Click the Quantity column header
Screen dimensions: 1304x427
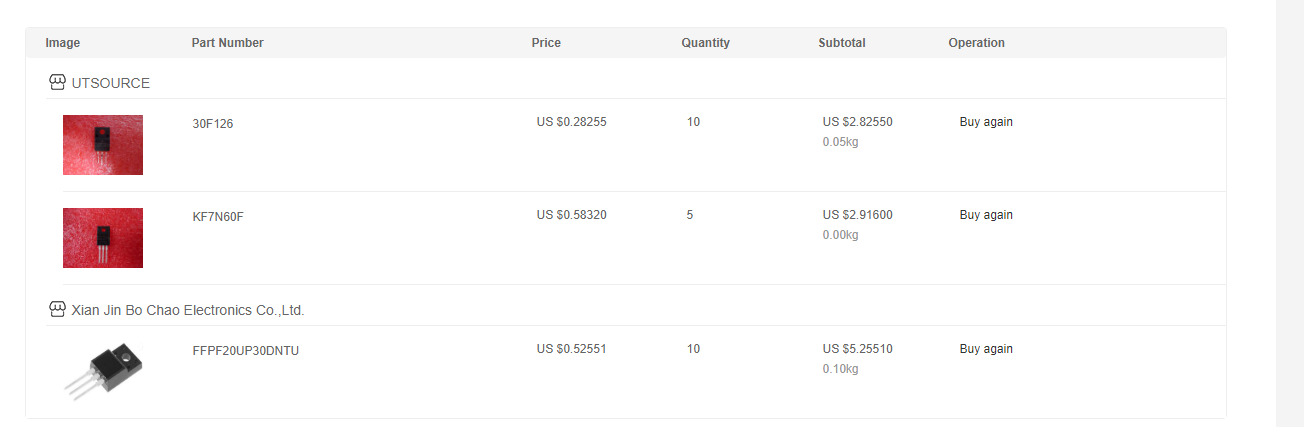point(706,43)
